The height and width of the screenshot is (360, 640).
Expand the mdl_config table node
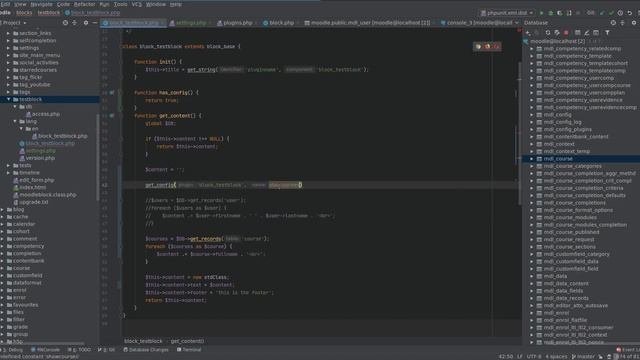(532, 115)
